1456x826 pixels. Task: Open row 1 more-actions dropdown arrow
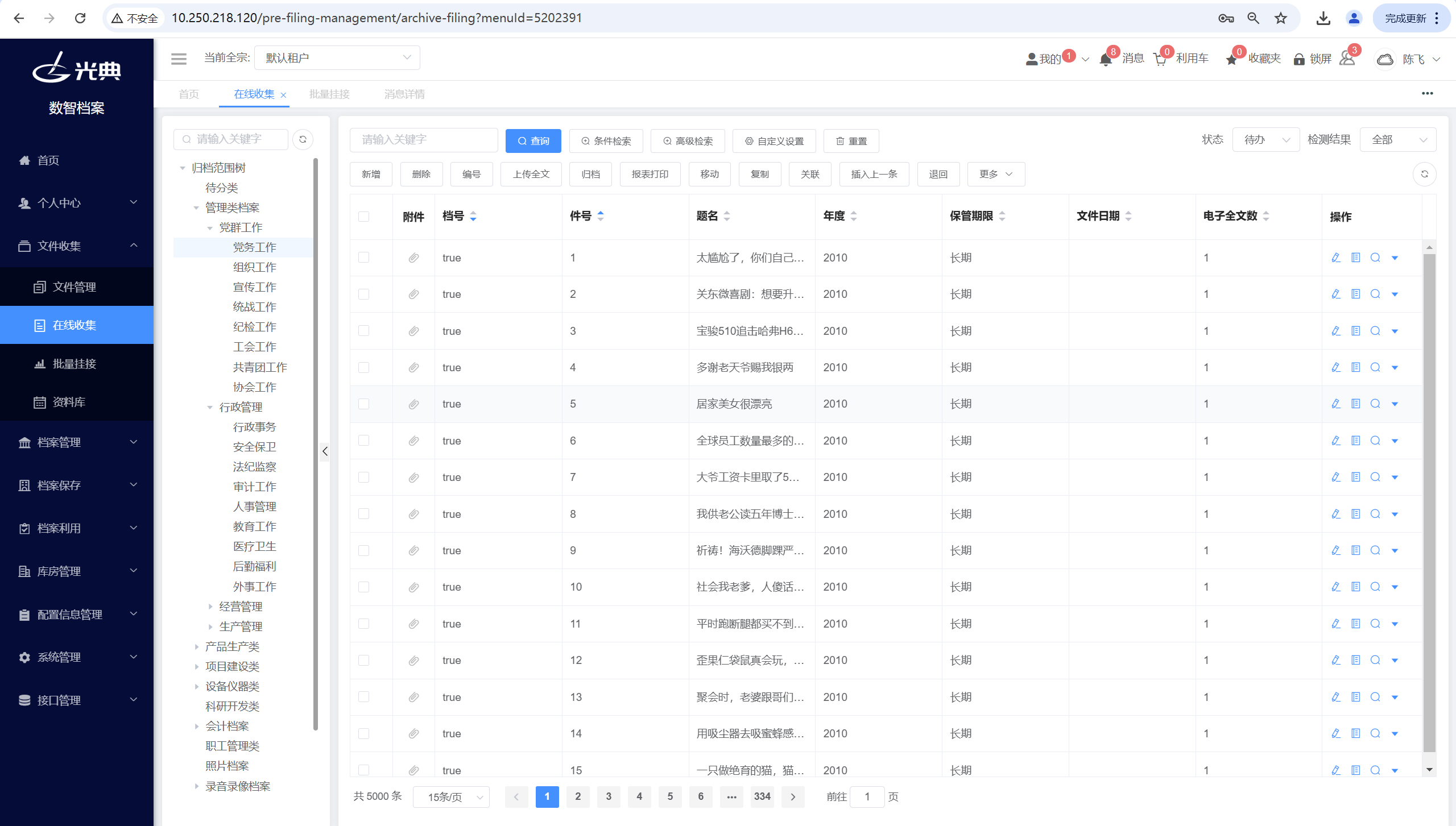(1395, 258)
